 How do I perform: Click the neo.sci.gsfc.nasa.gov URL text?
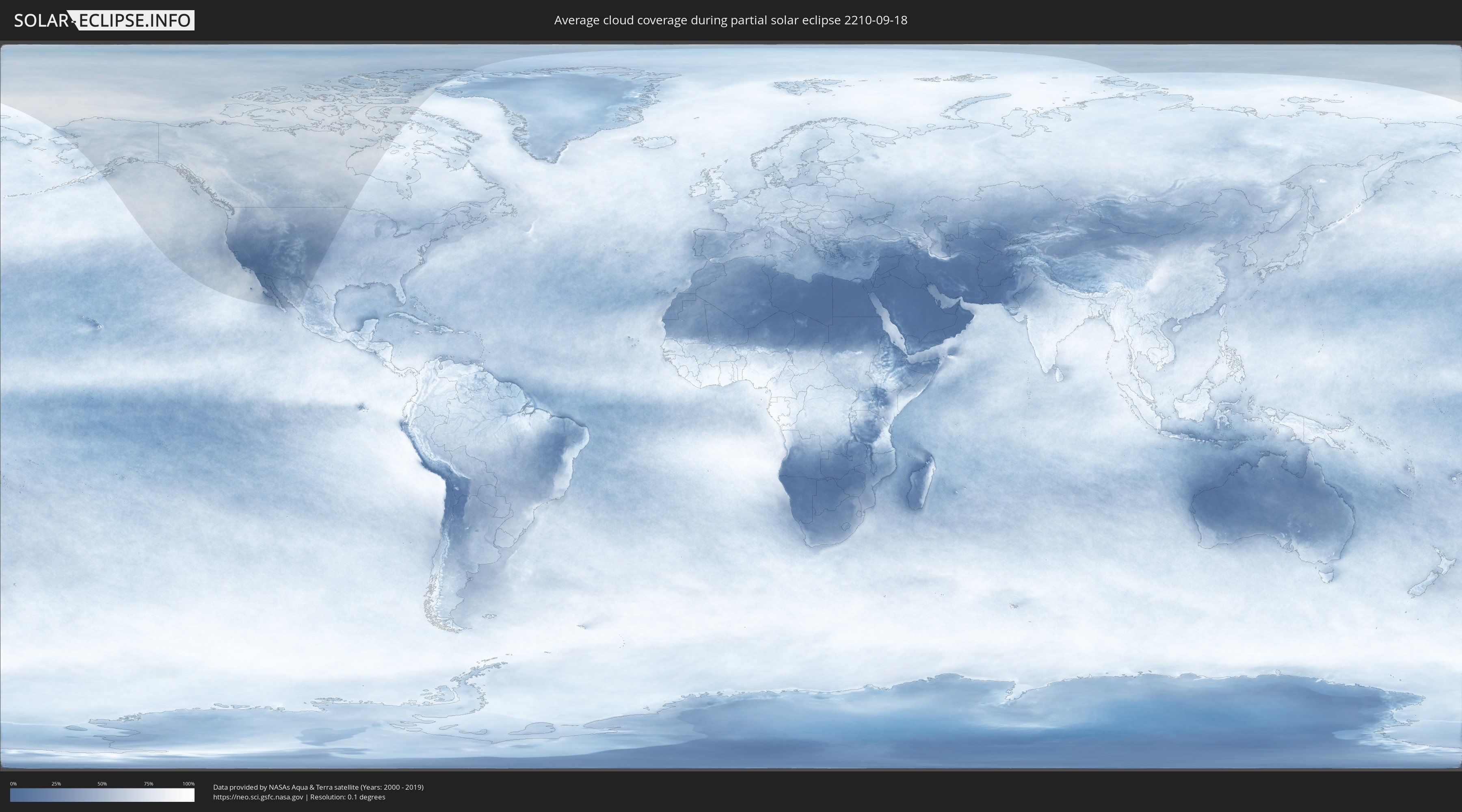click(x=258, y=797)
